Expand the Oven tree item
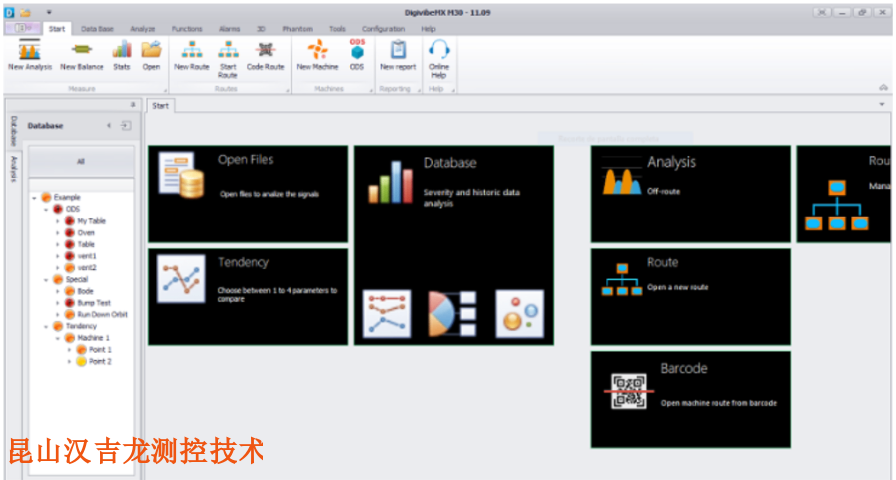The image size is (896, 480). coord(58,233)
